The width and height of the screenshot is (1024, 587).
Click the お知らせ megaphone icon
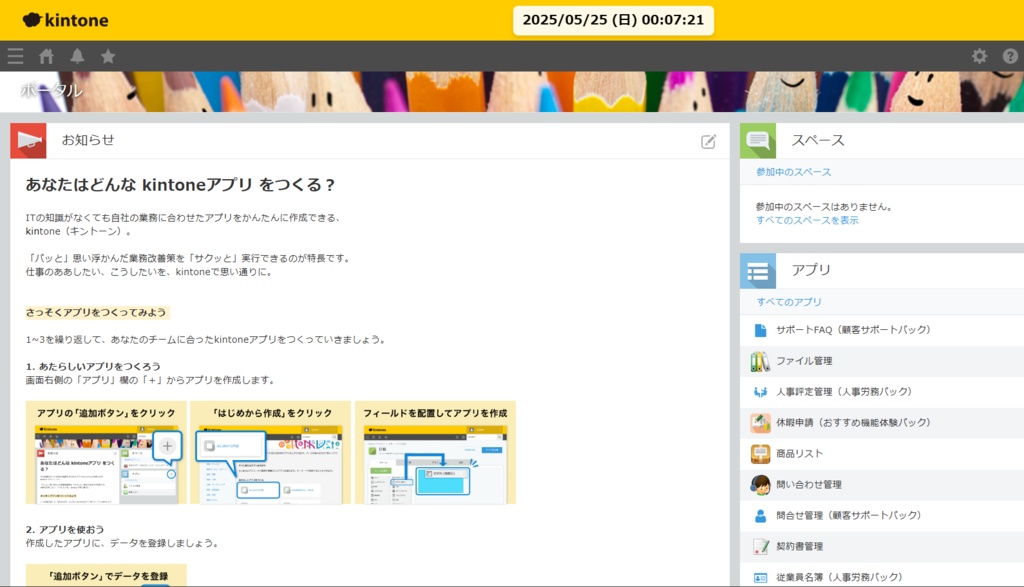tap(28, 140)
